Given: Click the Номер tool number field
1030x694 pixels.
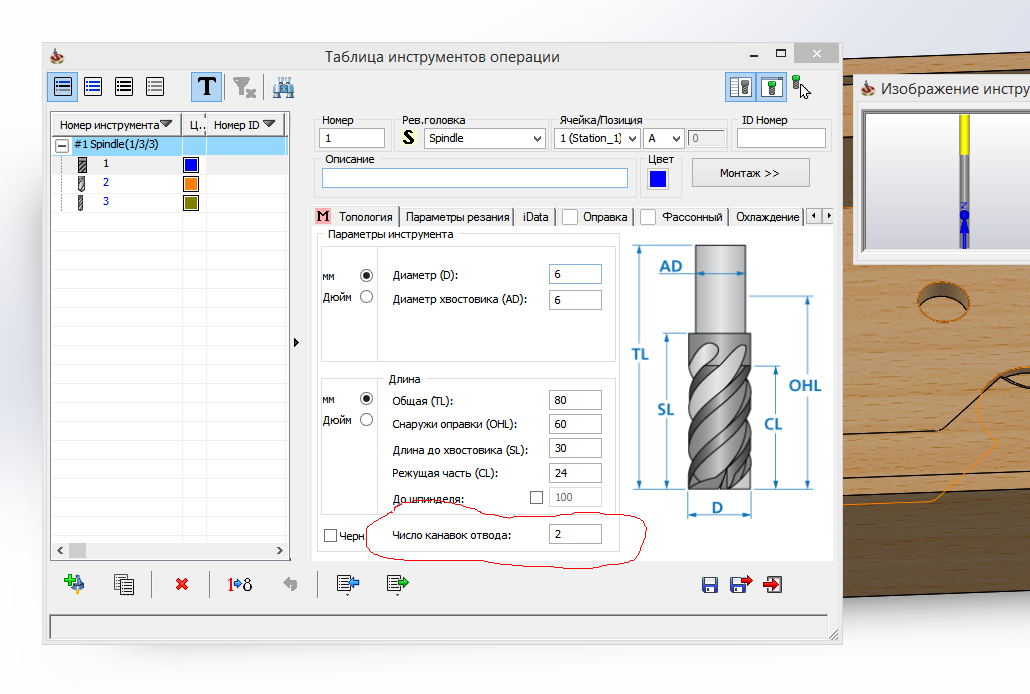Looking at the screenshot, I should pos(351,138).
